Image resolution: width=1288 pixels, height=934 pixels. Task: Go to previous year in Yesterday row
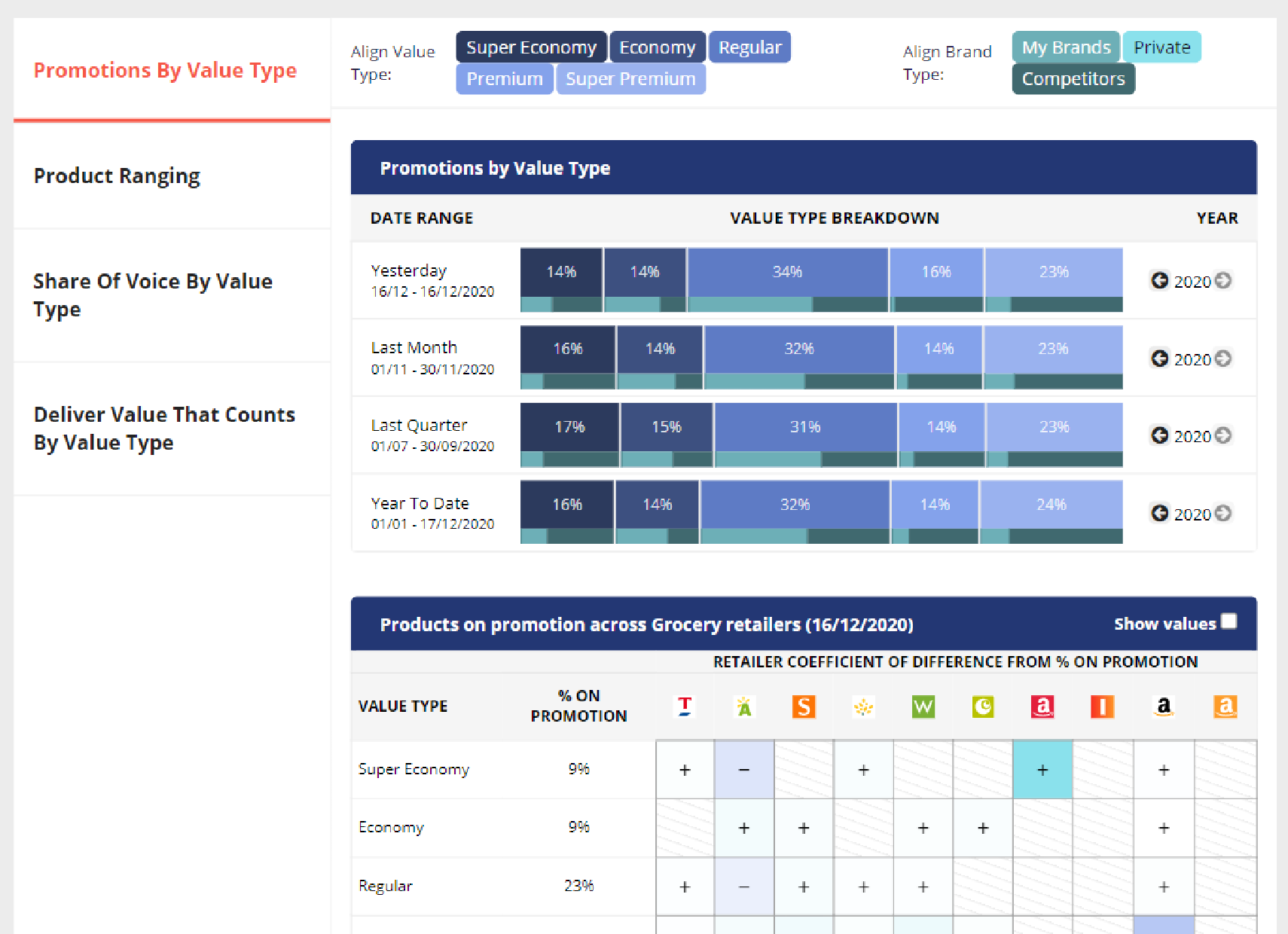click(x=1160, y=280)
